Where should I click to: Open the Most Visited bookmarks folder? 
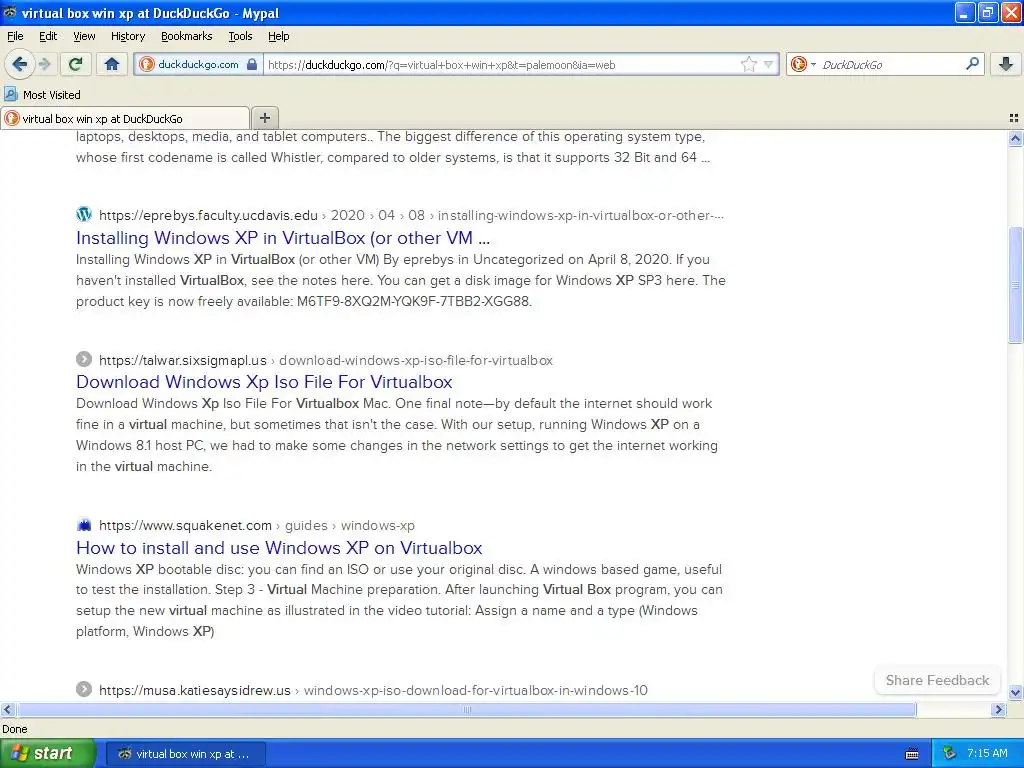pos(42,95)
